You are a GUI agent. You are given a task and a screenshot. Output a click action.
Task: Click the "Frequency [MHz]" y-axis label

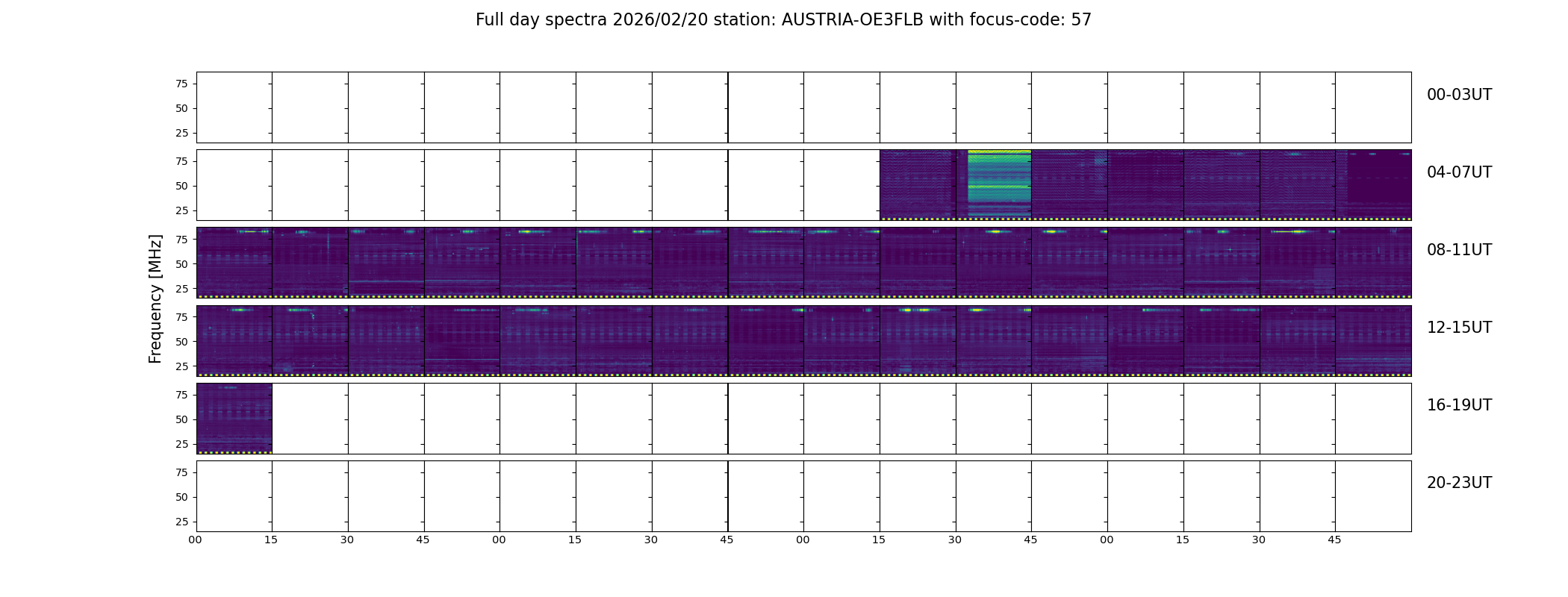point(155,298)
